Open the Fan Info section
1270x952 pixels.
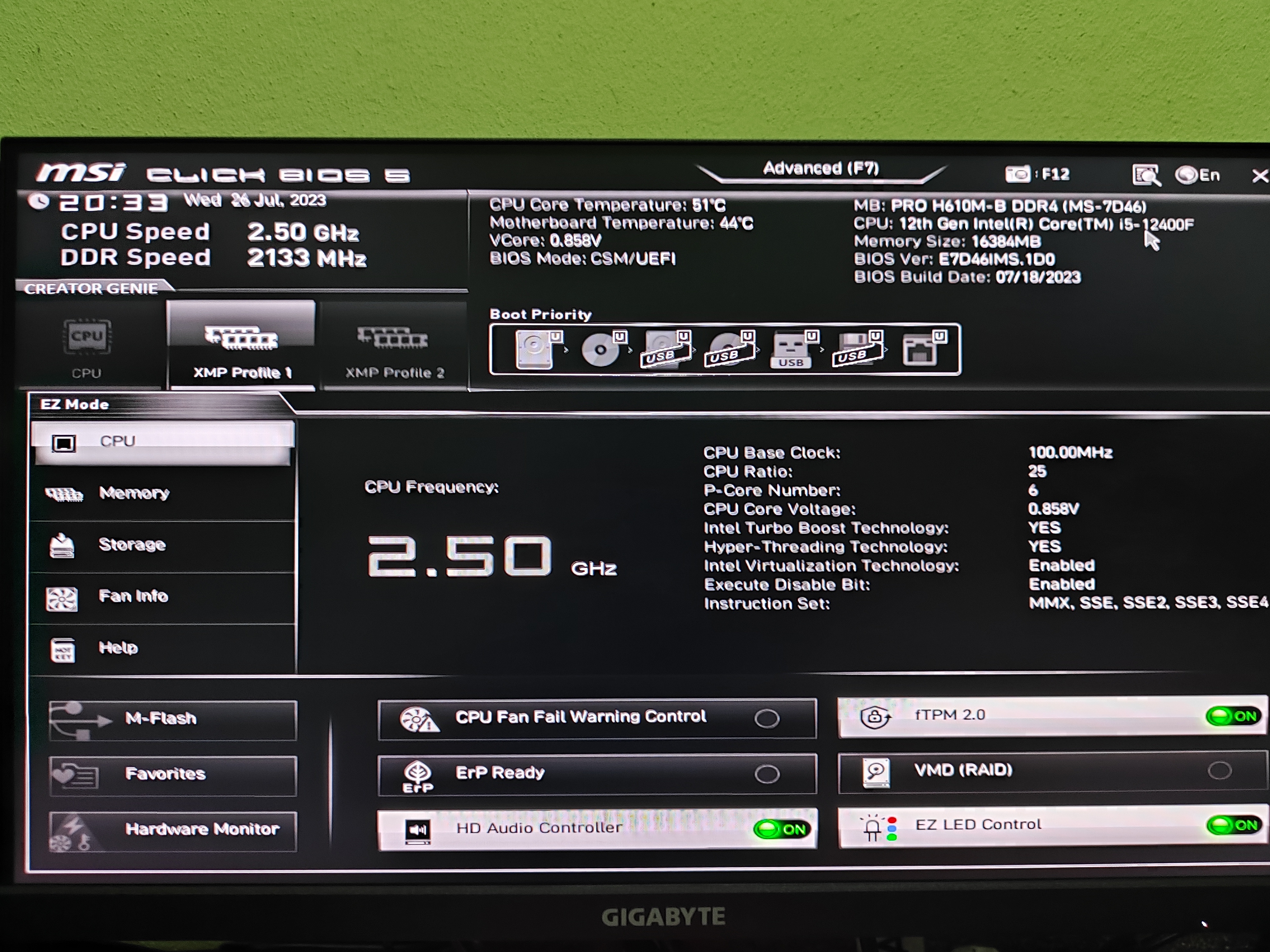(163, 597)
